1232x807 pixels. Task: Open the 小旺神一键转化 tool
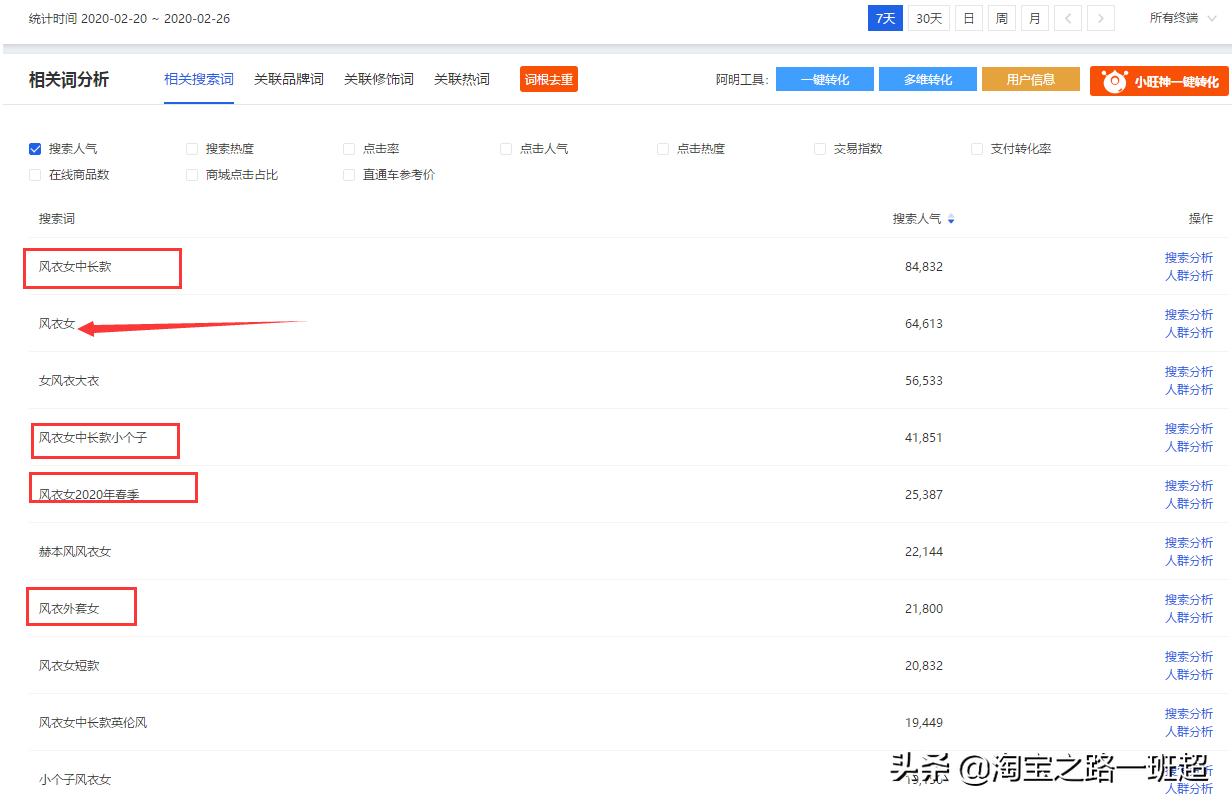1159,79
